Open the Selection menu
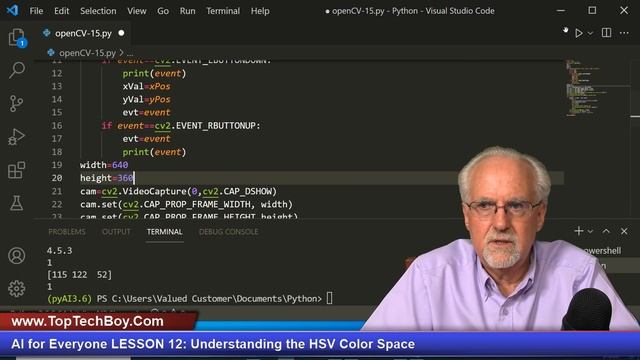This screenshot has width=640, height=360. pos(98,11)
